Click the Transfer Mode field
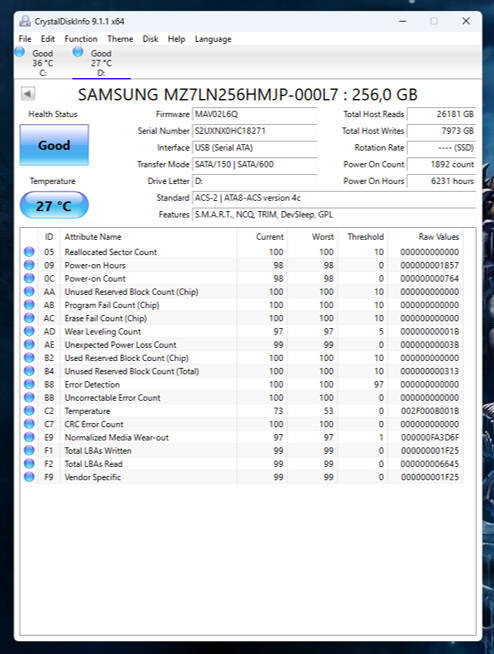The height and width of the screenshot is (654, 494). [x=255, y=164]
